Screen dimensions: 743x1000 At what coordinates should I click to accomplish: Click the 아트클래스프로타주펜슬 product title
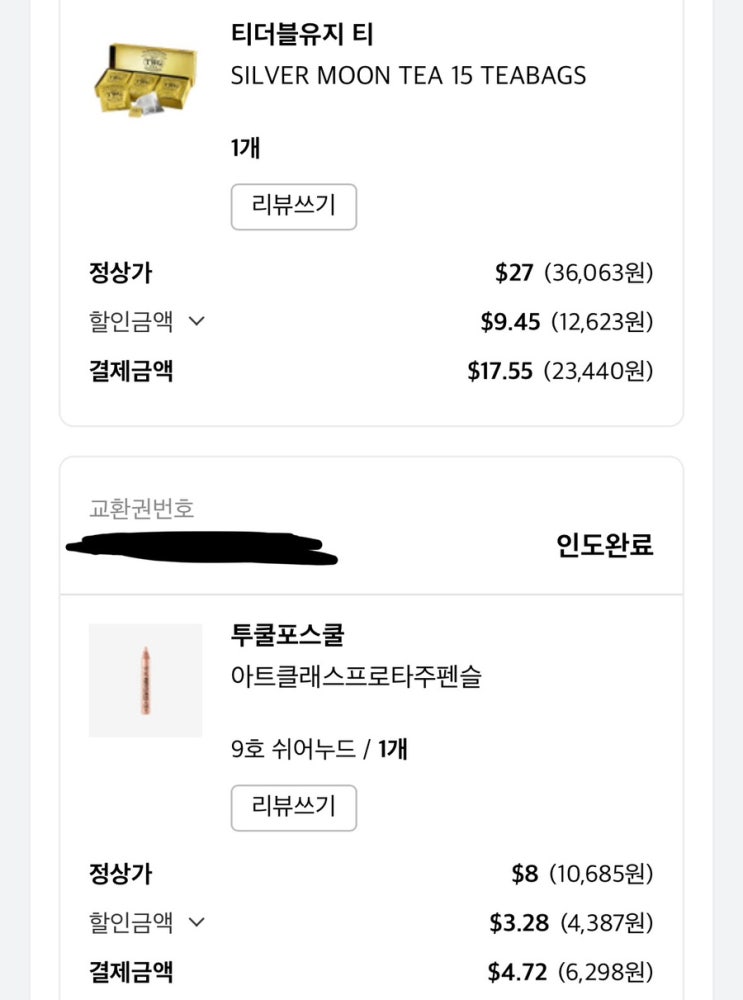pyautogui.click(x=355, y=677)
